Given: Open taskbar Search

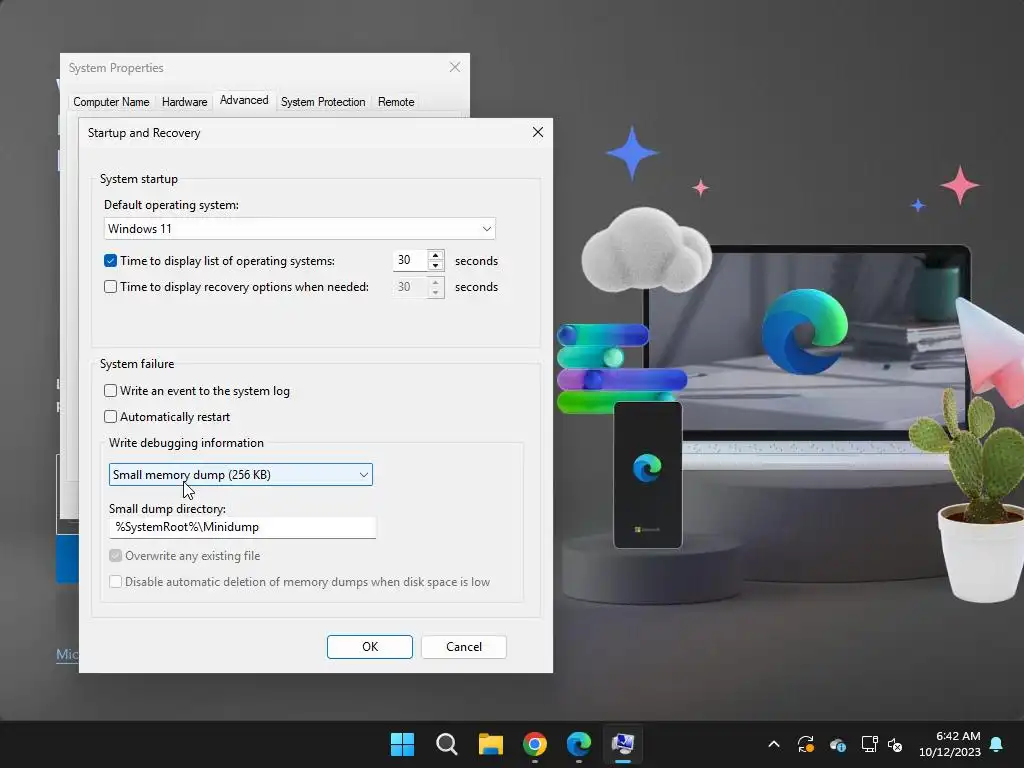Looking at the screenshot, I should click(447, 744).
